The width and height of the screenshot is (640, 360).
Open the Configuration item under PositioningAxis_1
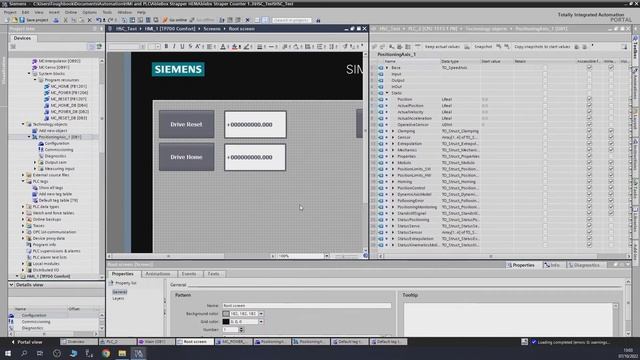[x=57, y=143]
